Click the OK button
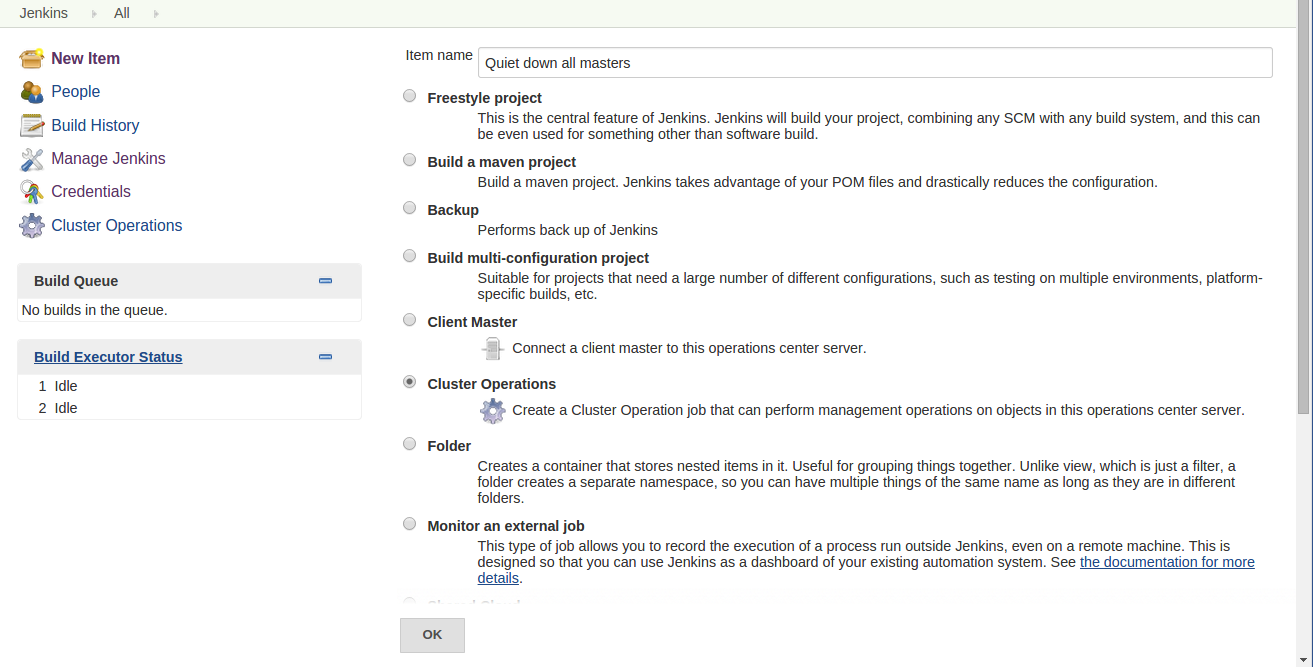The image size is (1313, 667). pyautogui.click(x=432, y=635)
